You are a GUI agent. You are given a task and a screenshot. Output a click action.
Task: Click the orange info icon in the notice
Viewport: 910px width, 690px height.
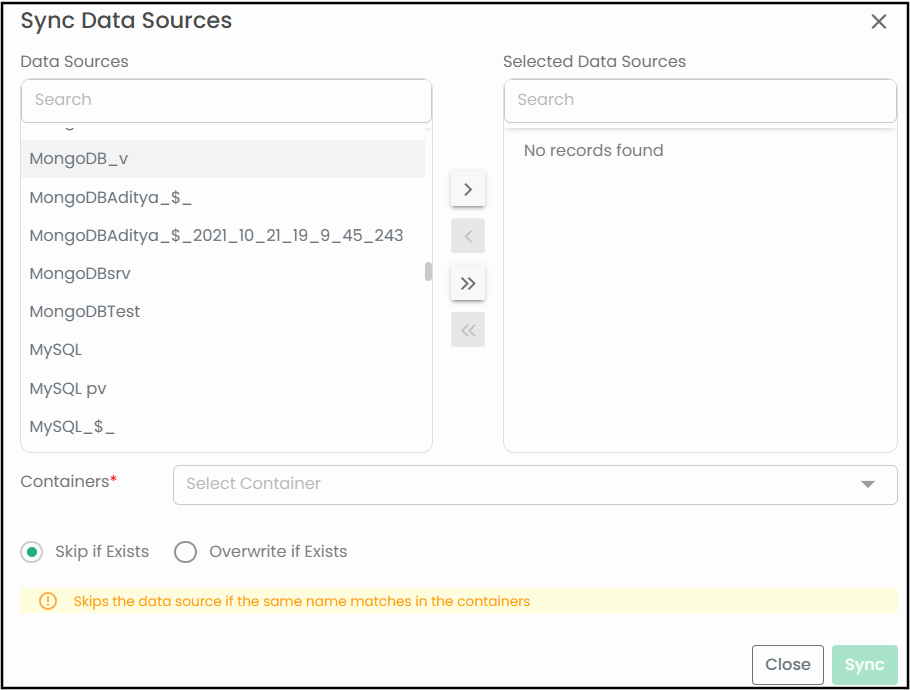(x=48, y=601)
